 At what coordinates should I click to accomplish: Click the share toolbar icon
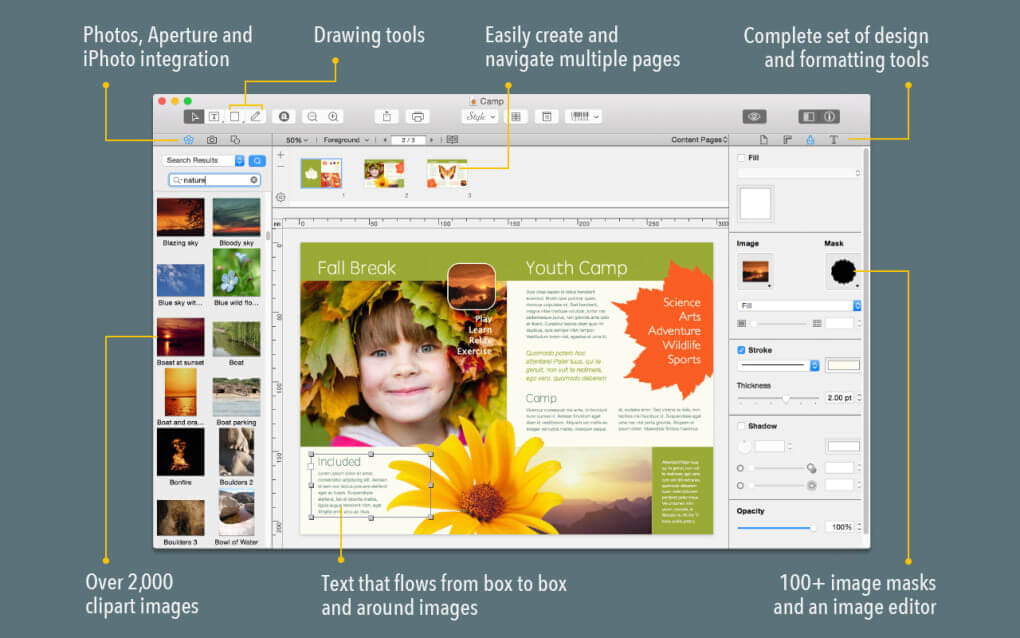point(387,117)
